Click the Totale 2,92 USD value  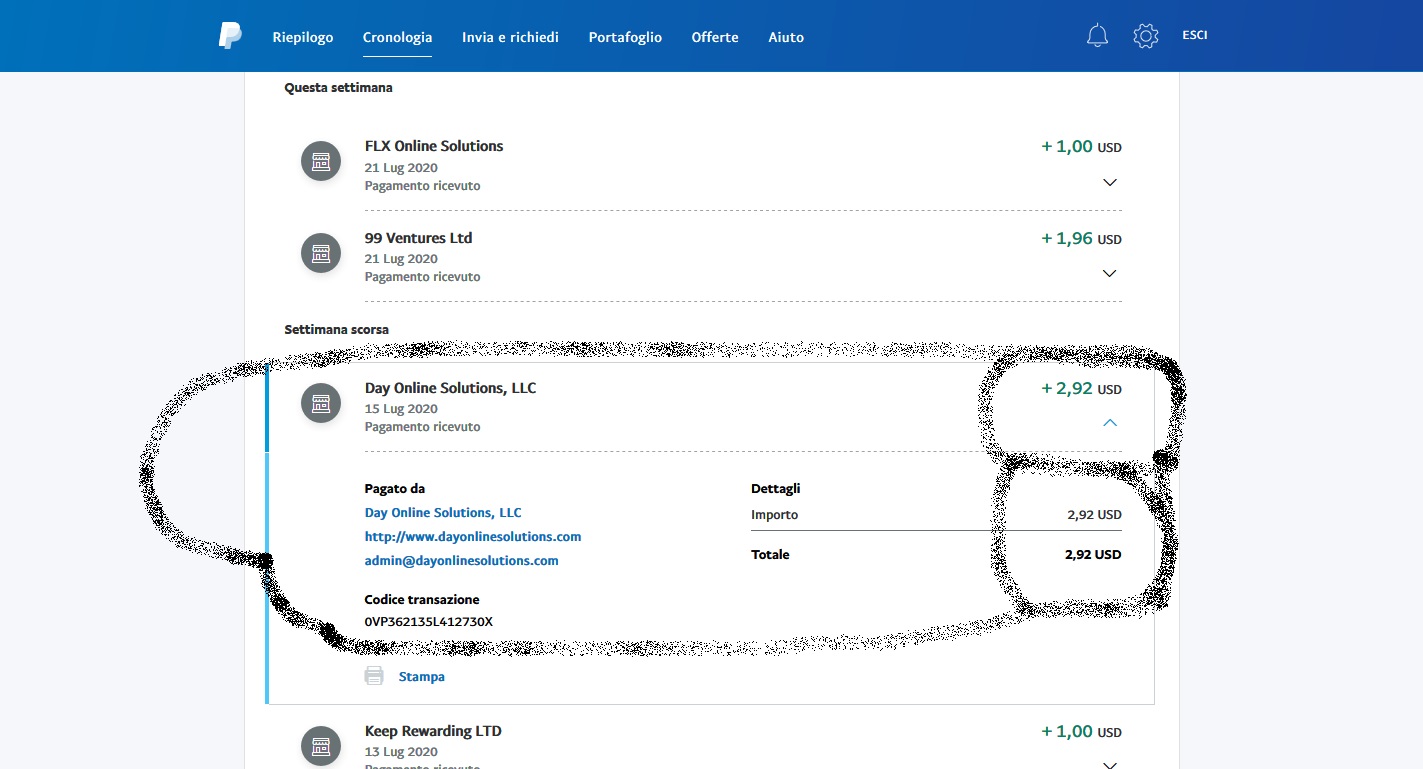click(x=1093, y=554)
